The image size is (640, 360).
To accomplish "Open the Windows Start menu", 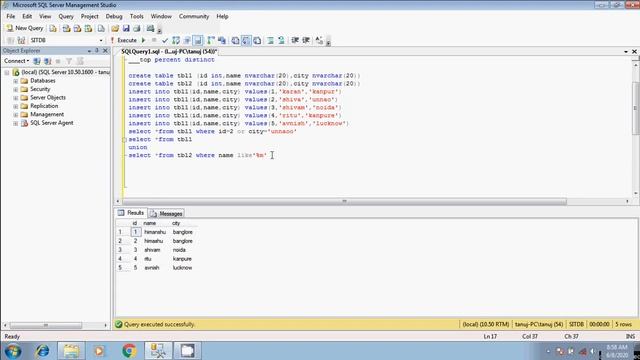I will 13,351.
